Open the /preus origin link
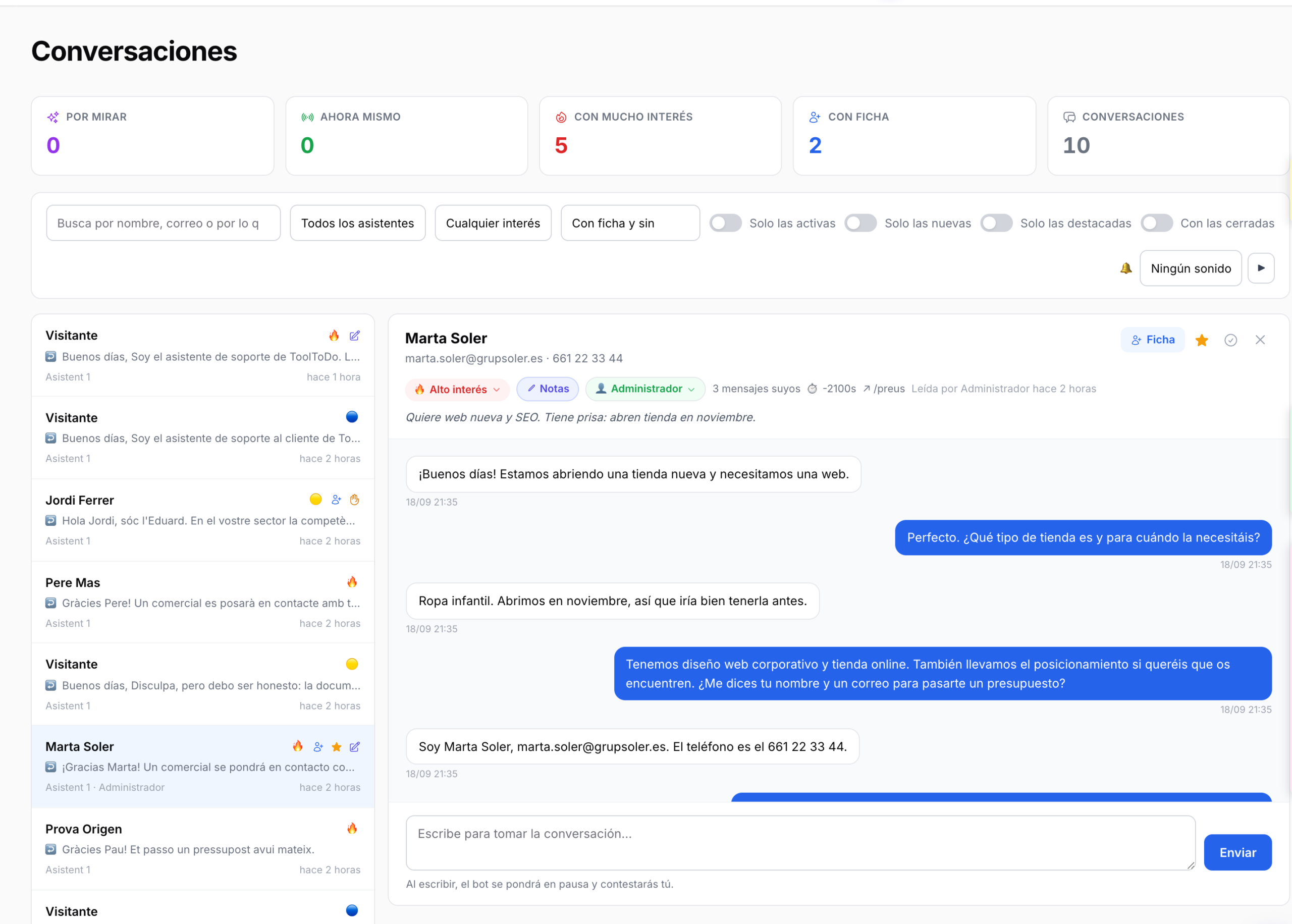This screenshot has width=1292, height=924. tap(884, 389)
